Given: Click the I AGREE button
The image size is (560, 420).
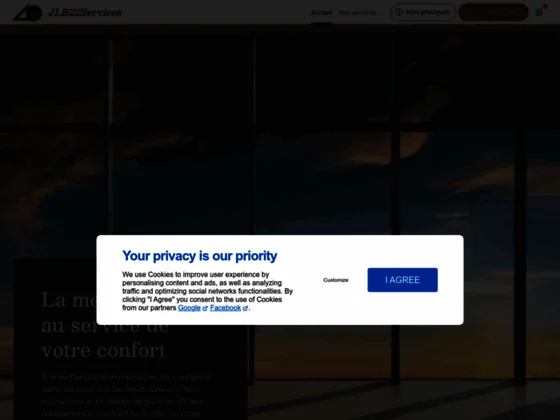Looking at the screenshot, I should [402, 280].
